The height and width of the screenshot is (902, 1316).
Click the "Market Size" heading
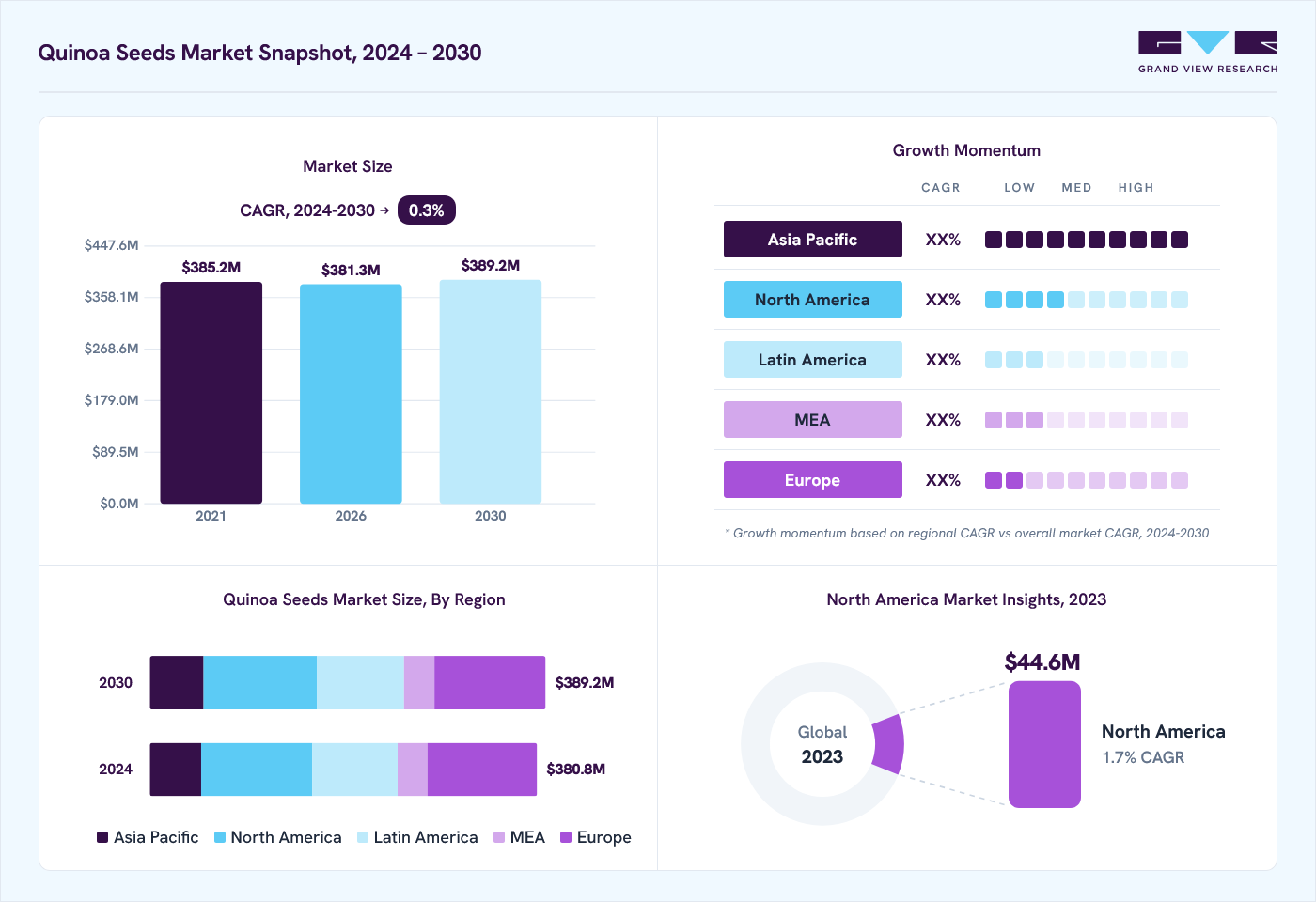(x=348, y=166)
